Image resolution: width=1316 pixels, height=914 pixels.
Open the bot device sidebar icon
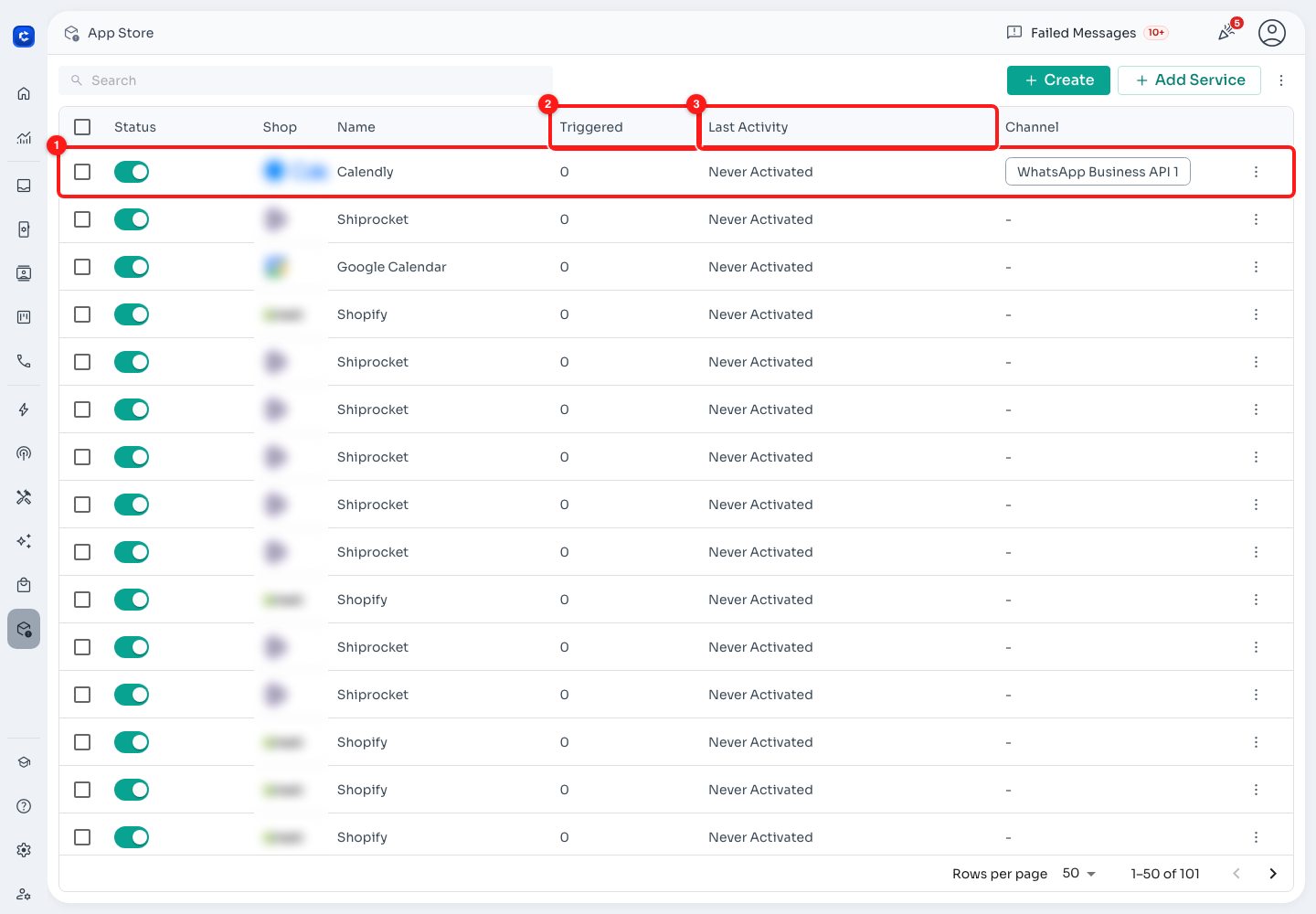point(24,229)
